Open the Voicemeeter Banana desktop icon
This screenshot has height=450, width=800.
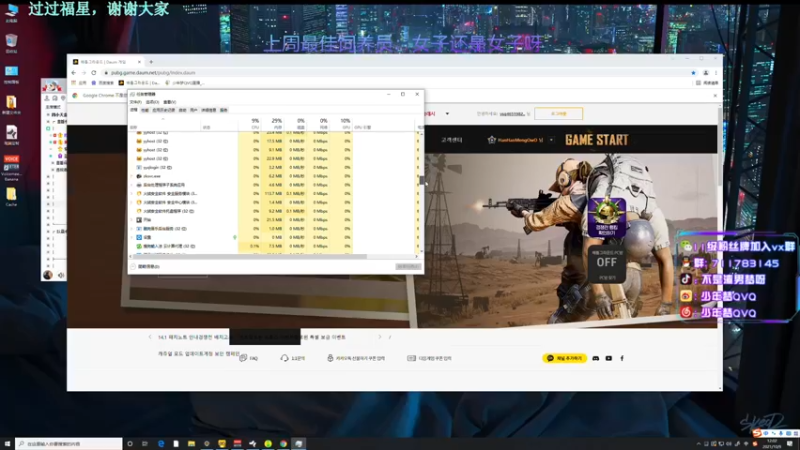pyautogui.click(x=11, y=167)
